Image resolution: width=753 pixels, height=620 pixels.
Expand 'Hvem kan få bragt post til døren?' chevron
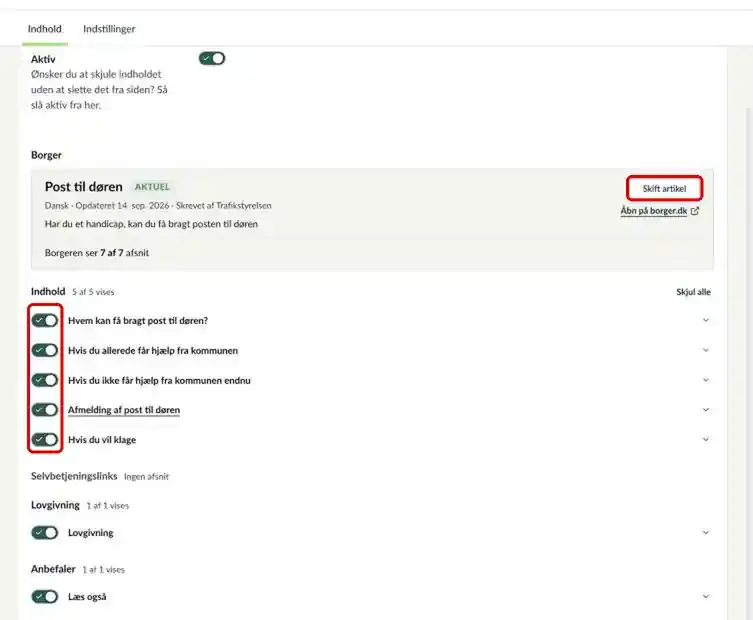click(705, 320)
